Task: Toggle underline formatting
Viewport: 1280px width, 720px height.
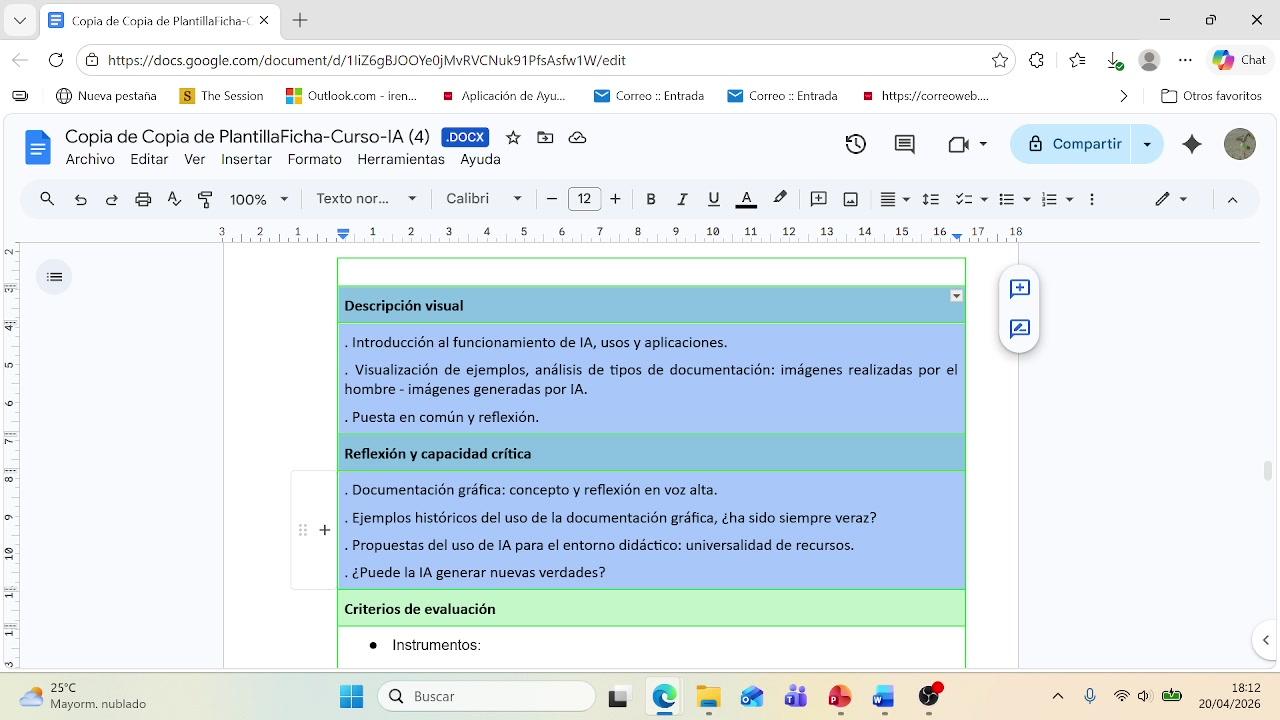Action: (714, 199)
